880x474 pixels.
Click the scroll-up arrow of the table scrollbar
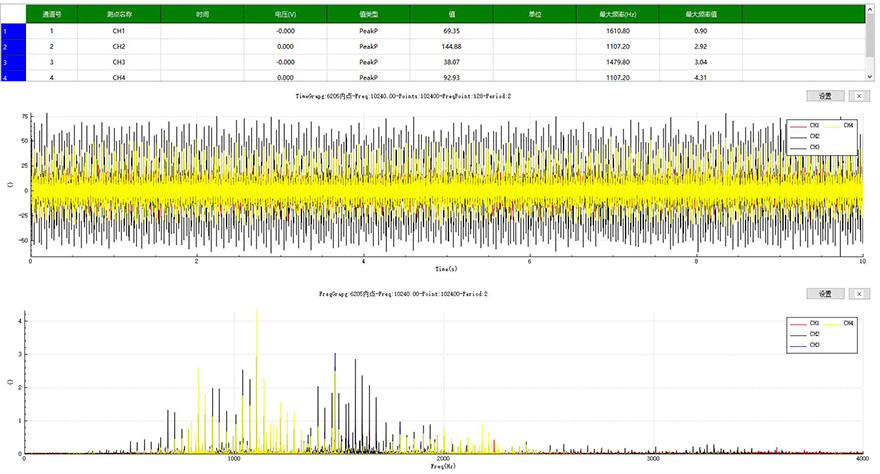(x=871, y=9)
